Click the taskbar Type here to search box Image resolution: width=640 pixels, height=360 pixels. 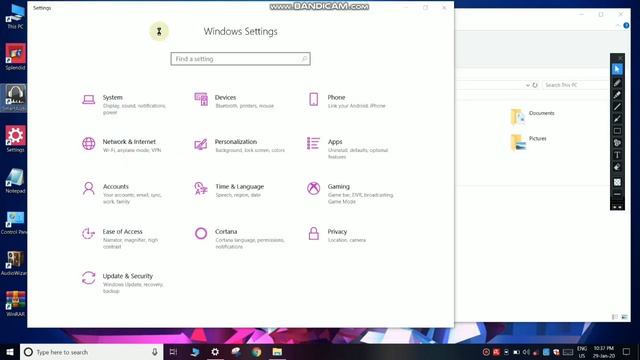(91, 352)
